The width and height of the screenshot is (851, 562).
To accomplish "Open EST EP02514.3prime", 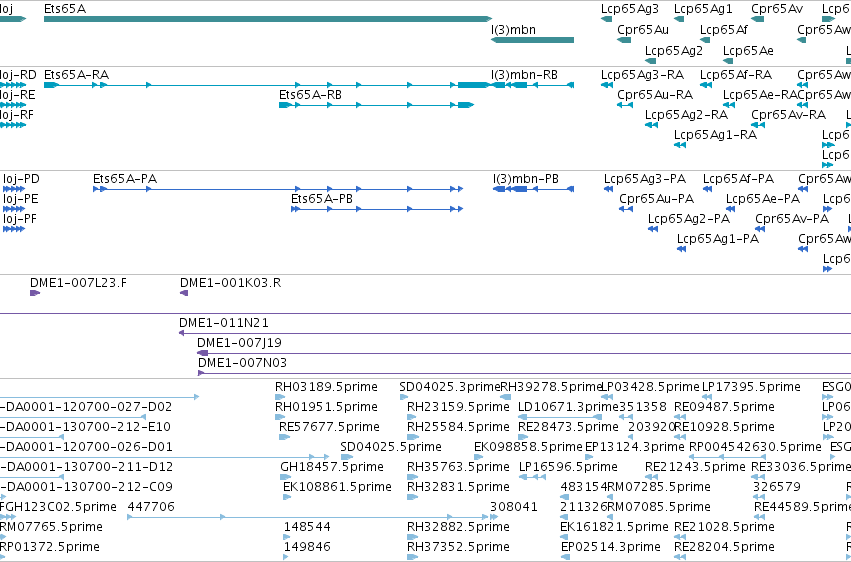I will pyautogui.click(x=567, y=557).
